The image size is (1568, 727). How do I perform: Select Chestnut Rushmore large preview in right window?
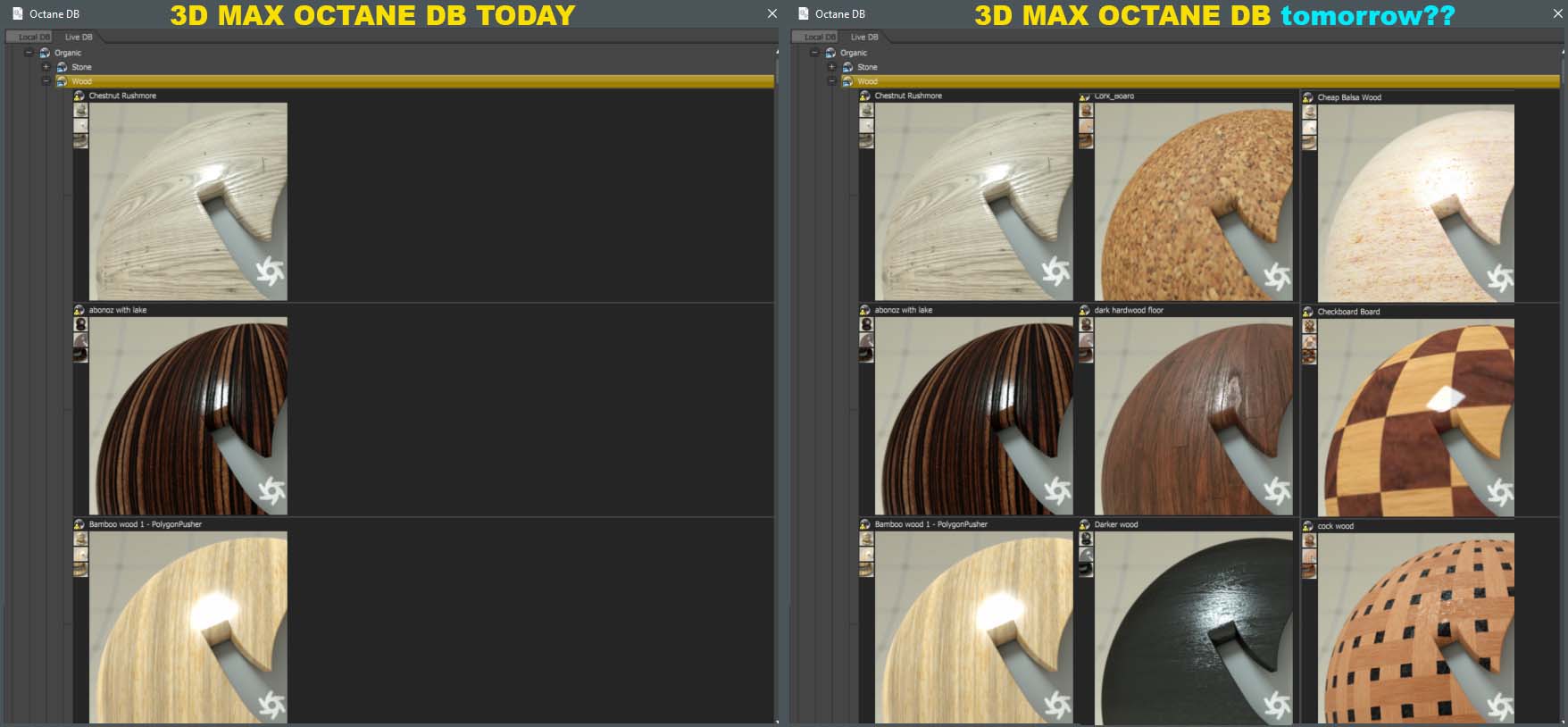(x=974, y=201)
